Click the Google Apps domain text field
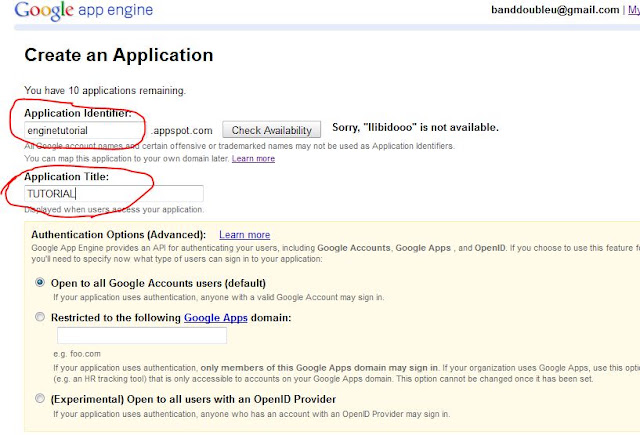 point(142,335)
